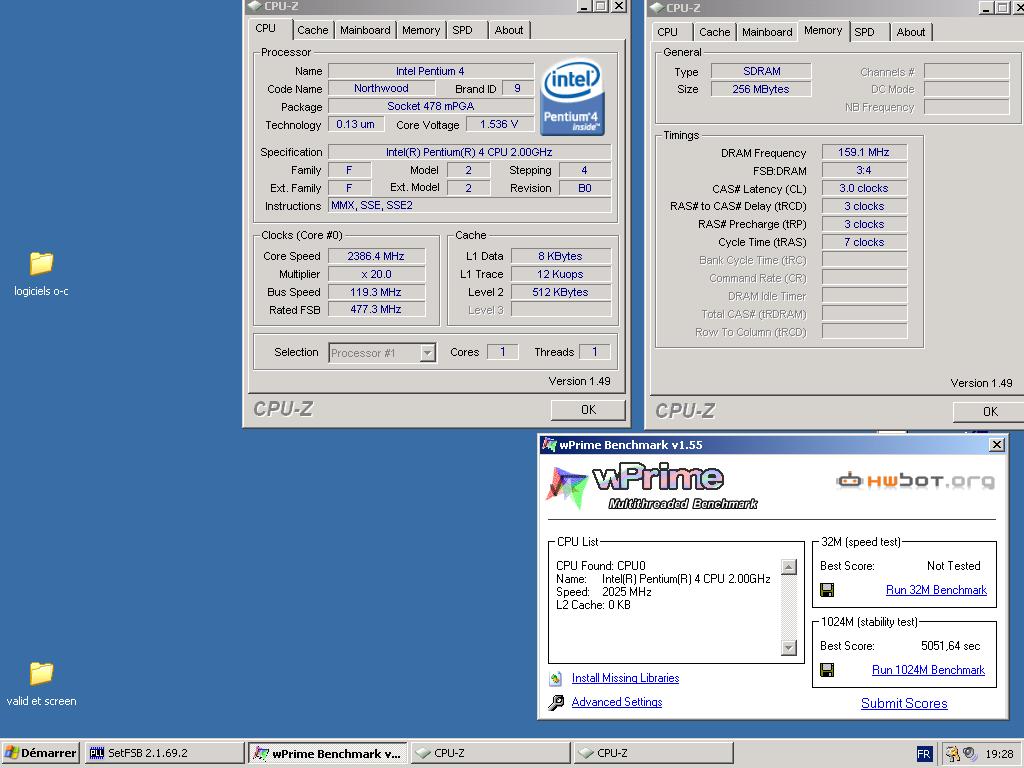Viewport: 1024px width, 768px height.
Task: Open Memory tab in left CPU-Z window
Action: (421, 30)
